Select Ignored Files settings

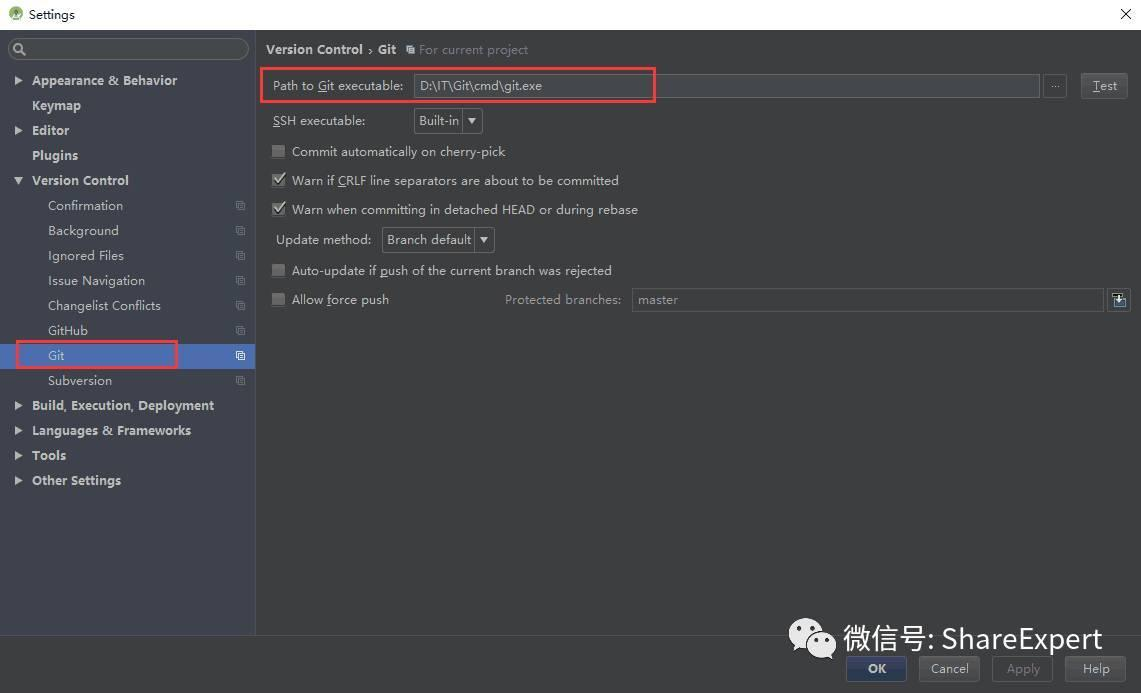86,256
